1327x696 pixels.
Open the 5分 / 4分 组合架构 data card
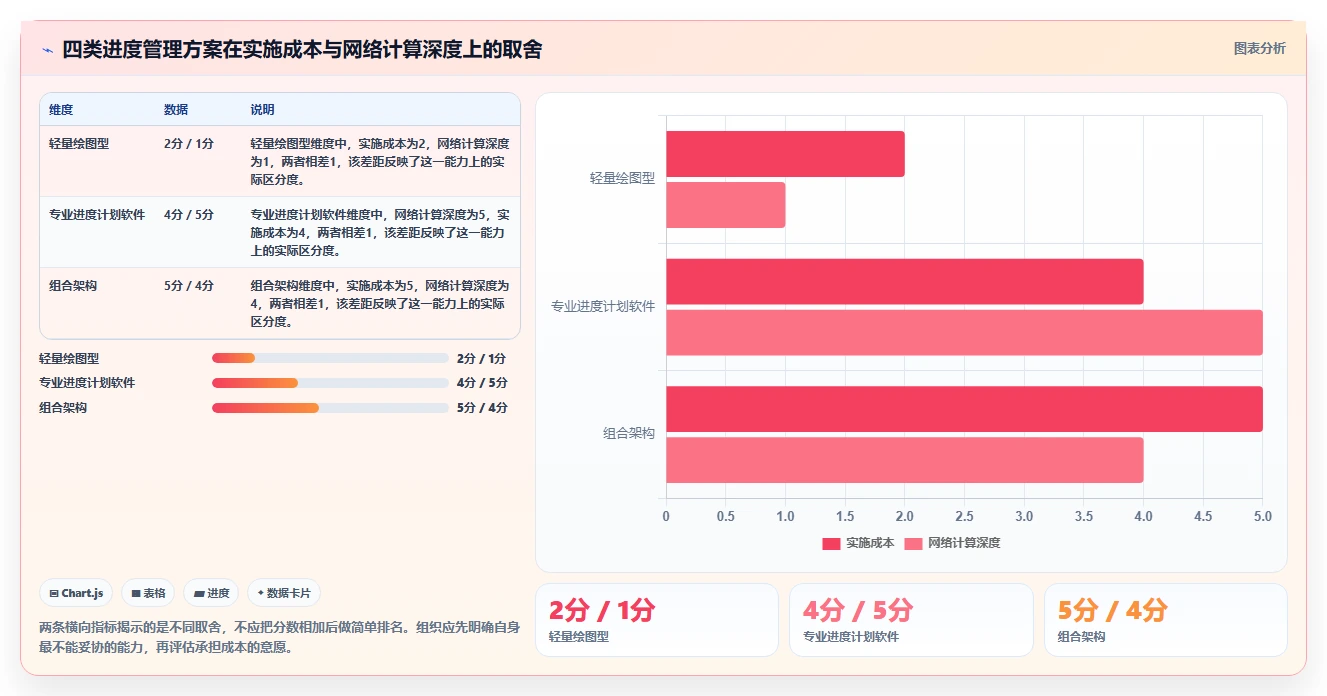click(x=1166, y=620)
